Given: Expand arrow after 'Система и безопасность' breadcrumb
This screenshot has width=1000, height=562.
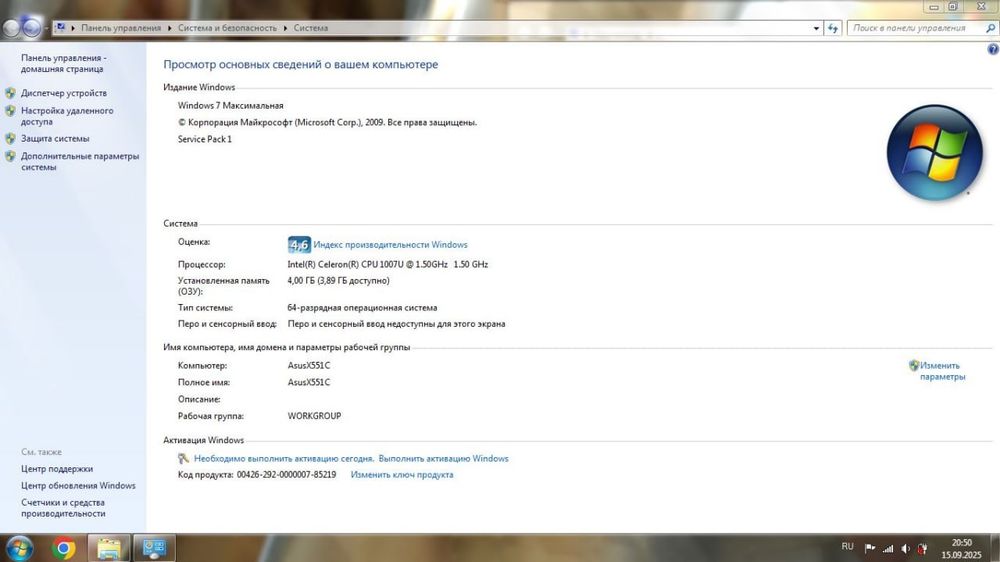Looking at the screenshot, I should (x=285, y=28).
